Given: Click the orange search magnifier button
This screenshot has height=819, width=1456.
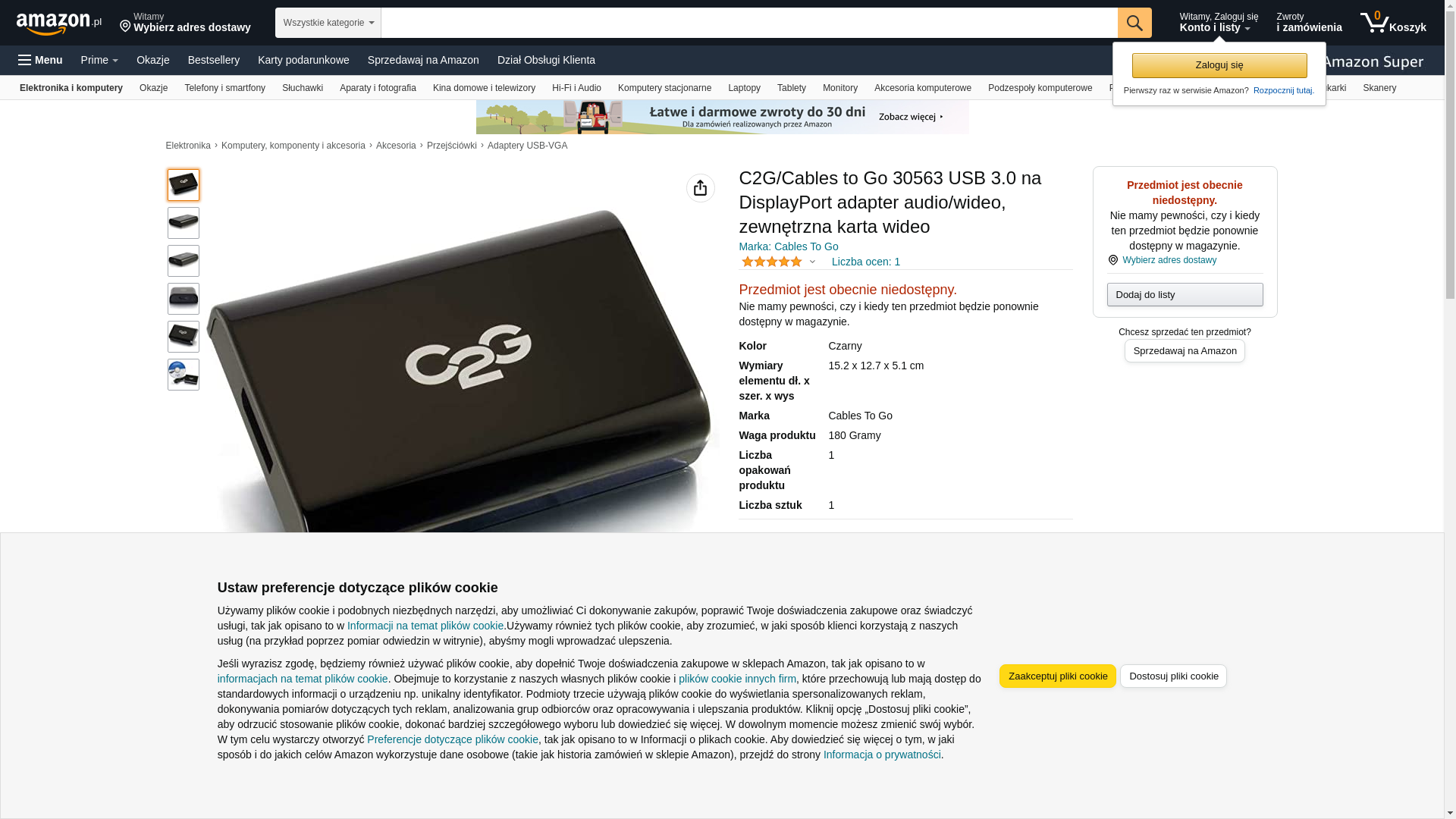Looking at the screenshot, I should tap(1134, 23).
